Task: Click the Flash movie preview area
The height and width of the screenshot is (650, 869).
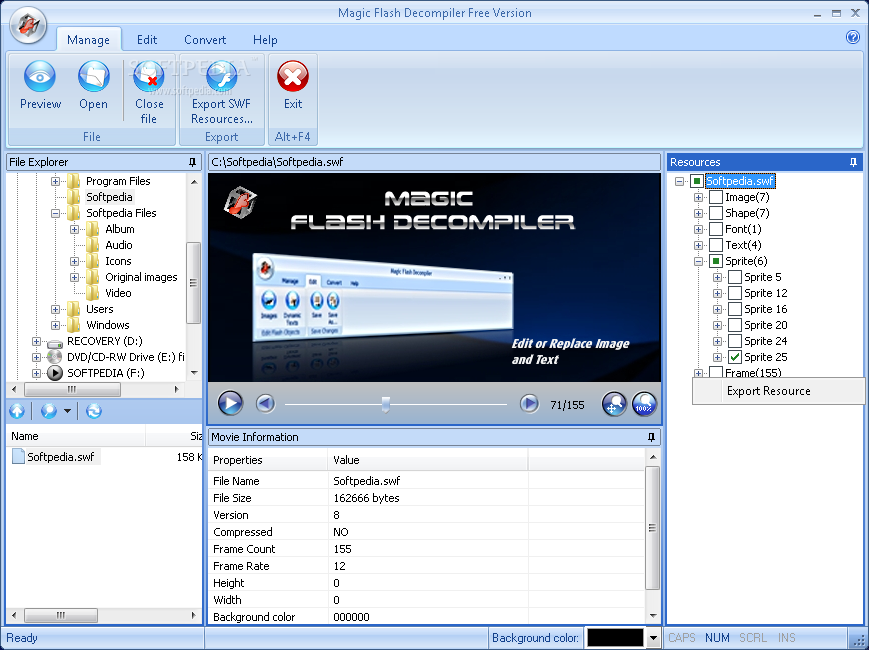Action: pyautogui.click(x=434, y=277)
